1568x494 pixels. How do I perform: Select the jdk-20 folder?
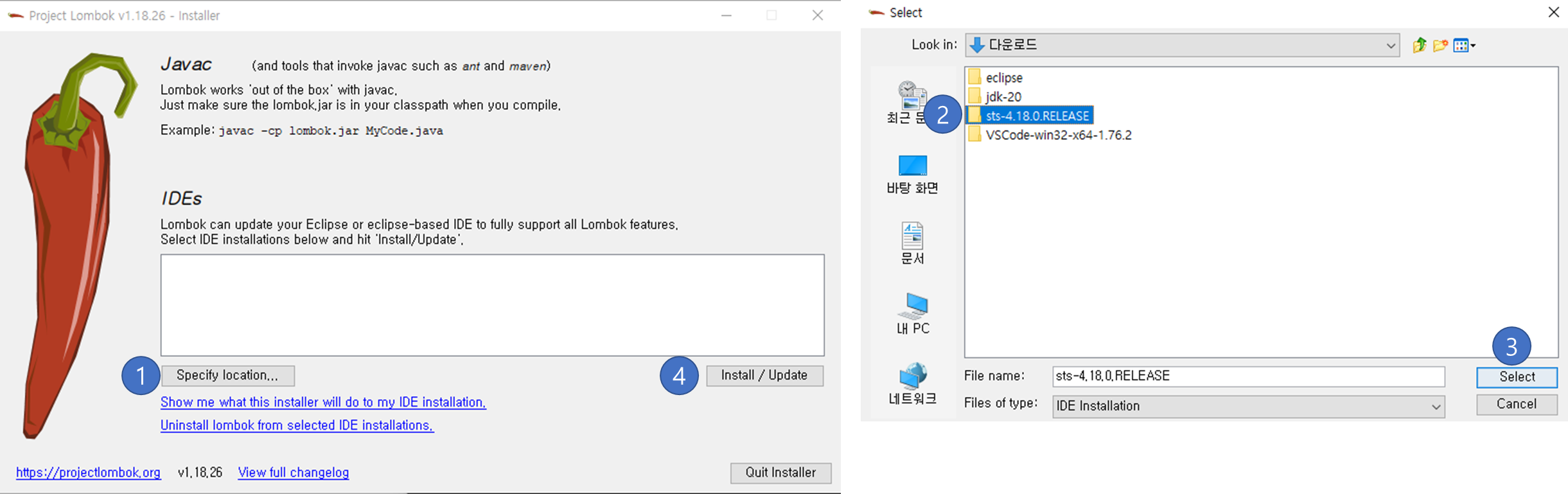click(1003, 97)
